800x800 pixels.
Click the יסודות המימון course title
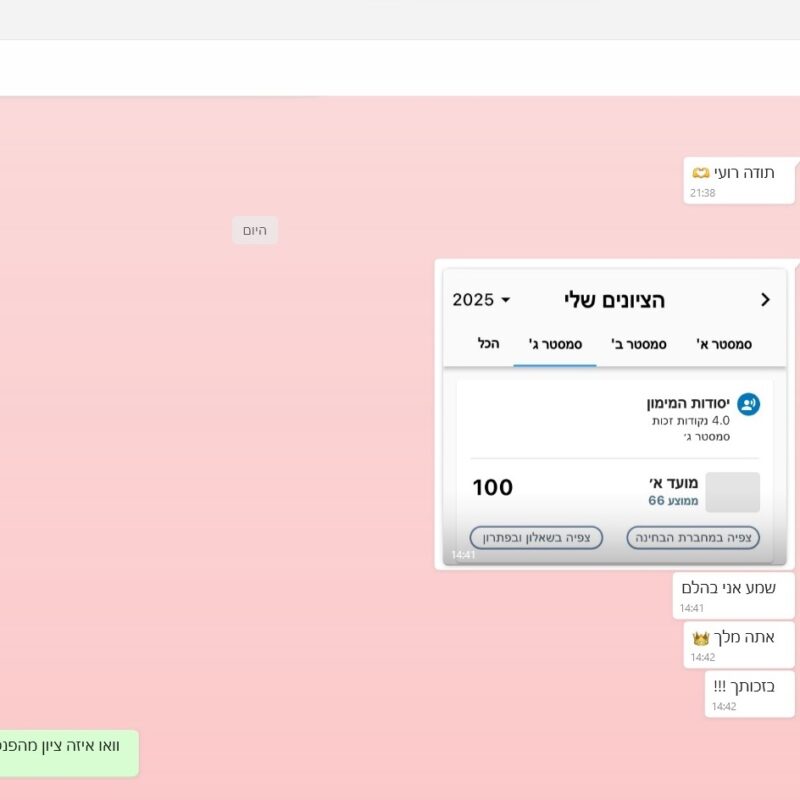coord(688,403)
